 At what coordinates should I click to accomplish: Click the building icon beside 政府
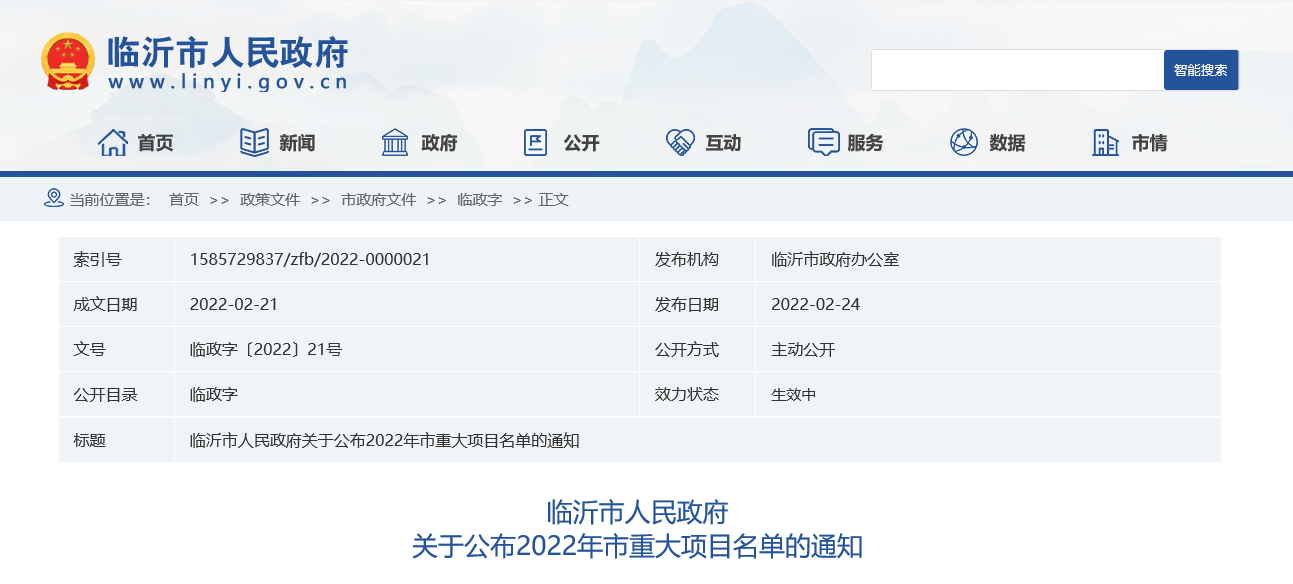click(395, 143)
